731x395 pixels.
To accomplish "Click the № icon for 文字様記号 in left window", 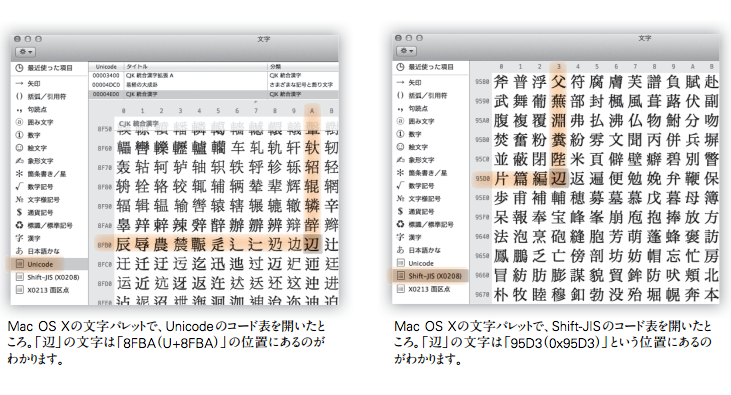I will (x=19, y=200).
